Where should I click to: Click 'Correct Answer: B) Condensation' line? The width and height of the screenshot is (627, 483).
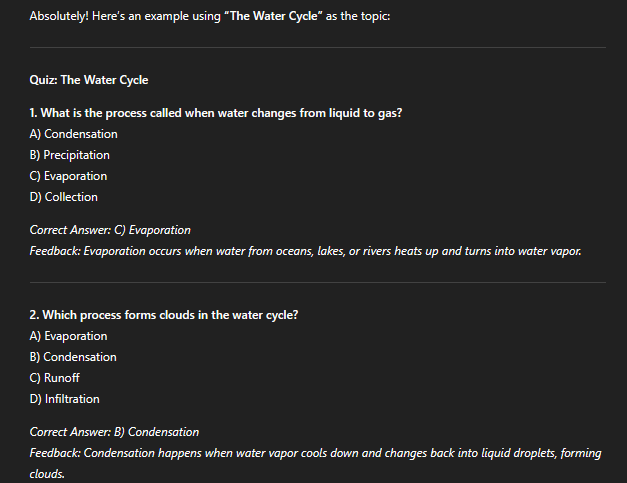point(114,432)
